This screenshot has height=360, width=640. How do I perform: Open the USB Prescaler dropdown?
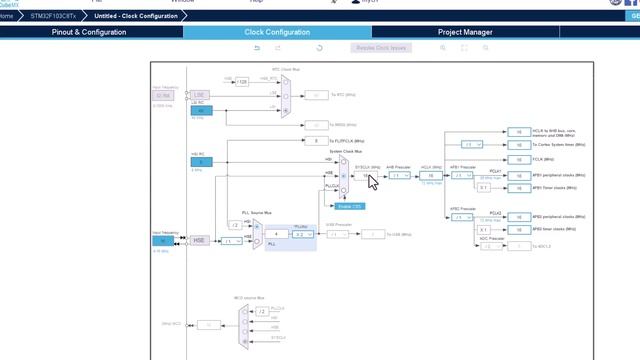pyautogui.click(x=338, y=234)
